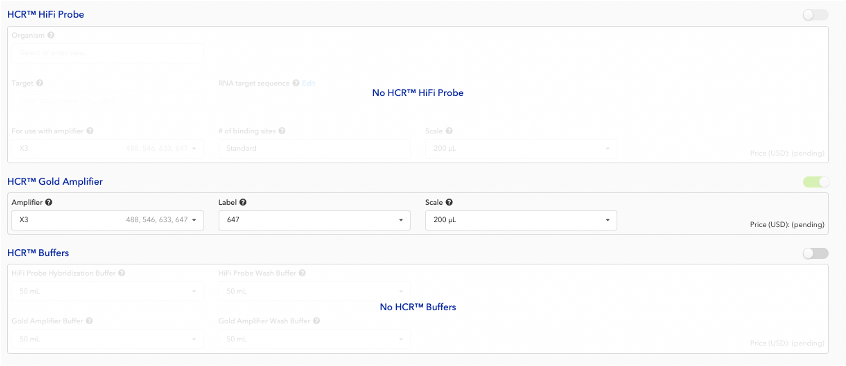The height and width of the screenshot is (366, 846).
Task: Click help icon by HiFi Probe Hybridization Buffer
Action: pos(121,273)
